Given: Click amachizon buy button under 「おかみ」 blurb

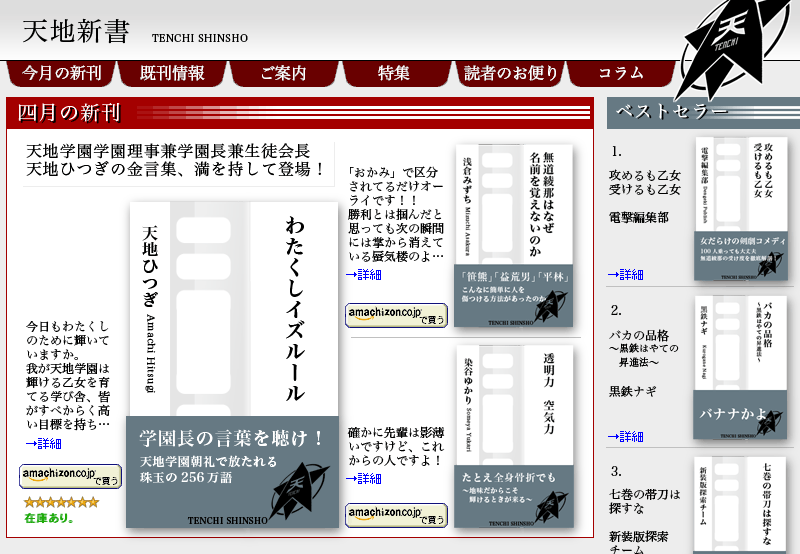Looking at the screenshot, I should coord(396,315).
